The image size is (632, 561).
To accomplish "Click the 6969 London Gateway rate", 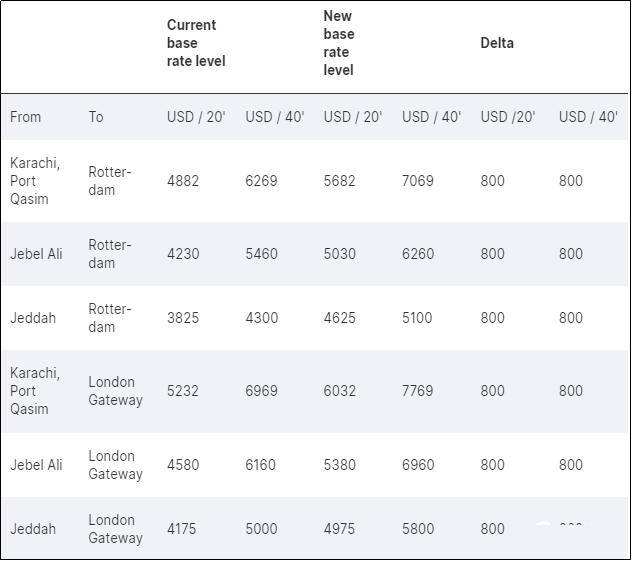I will pyautogui.click(x=261, y=391).
